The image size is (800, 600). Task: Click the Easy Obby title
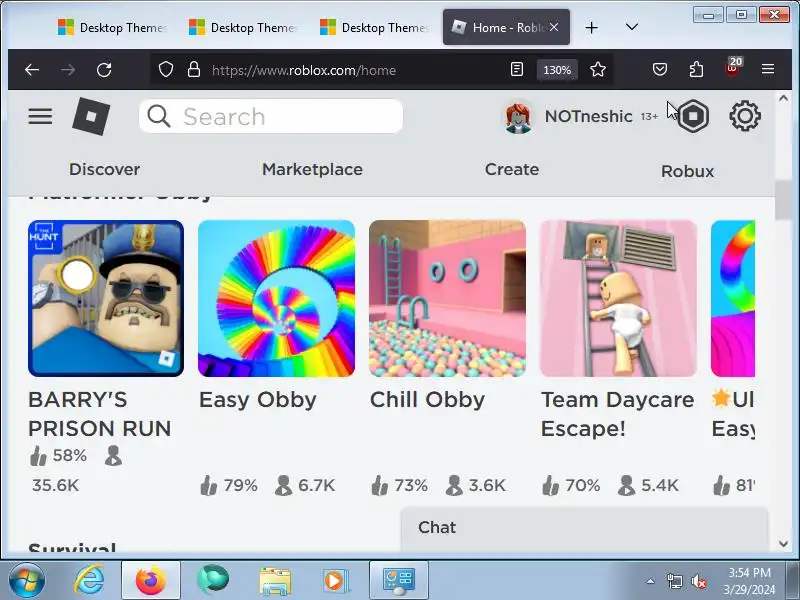click(x=258, y=400)
